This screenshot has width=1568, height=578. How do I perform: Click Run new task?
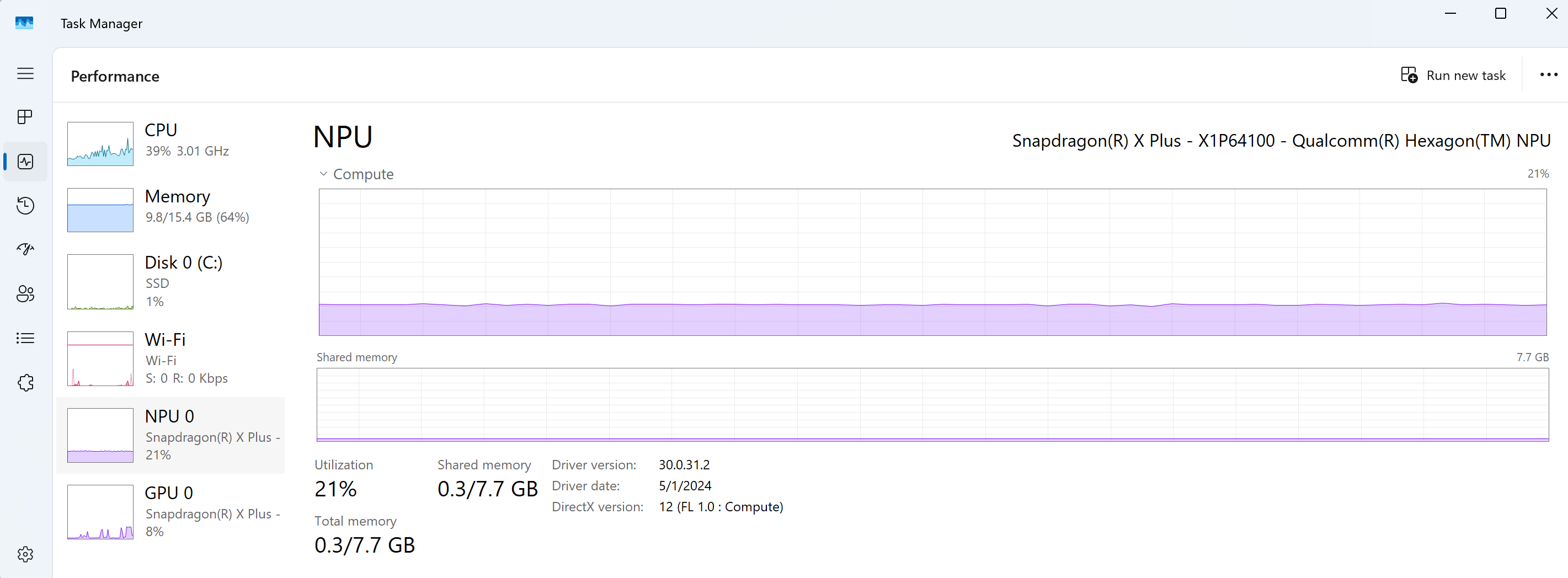1454,74
